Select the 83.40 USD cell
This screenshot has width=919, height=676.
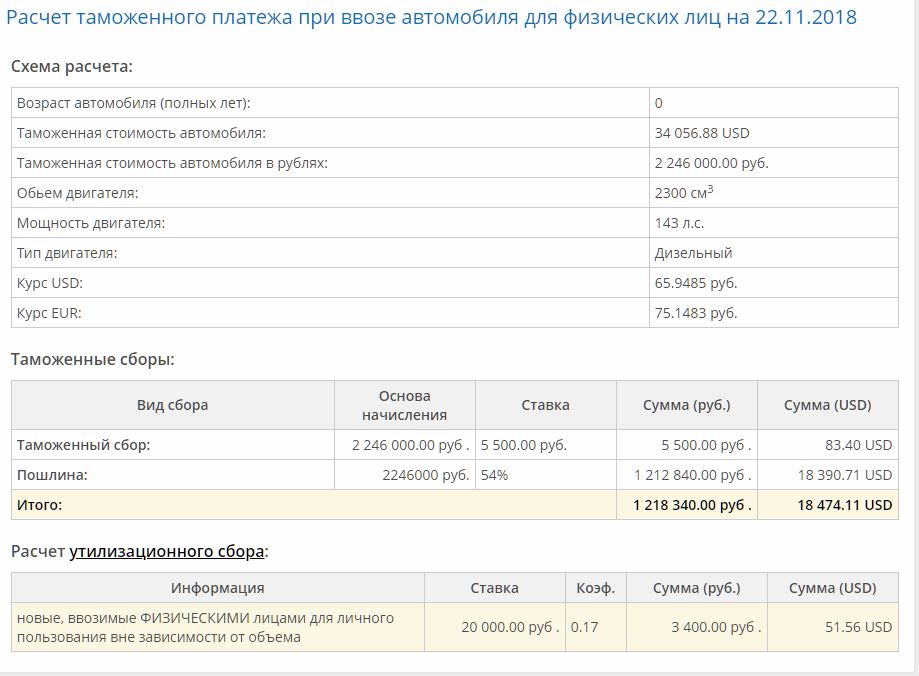pos(858,445)
